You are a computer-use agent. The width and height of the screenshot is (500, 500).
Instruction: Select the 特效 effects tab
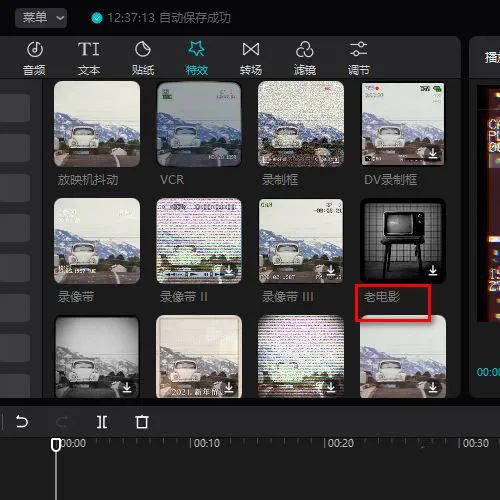[x=197, y=58]
